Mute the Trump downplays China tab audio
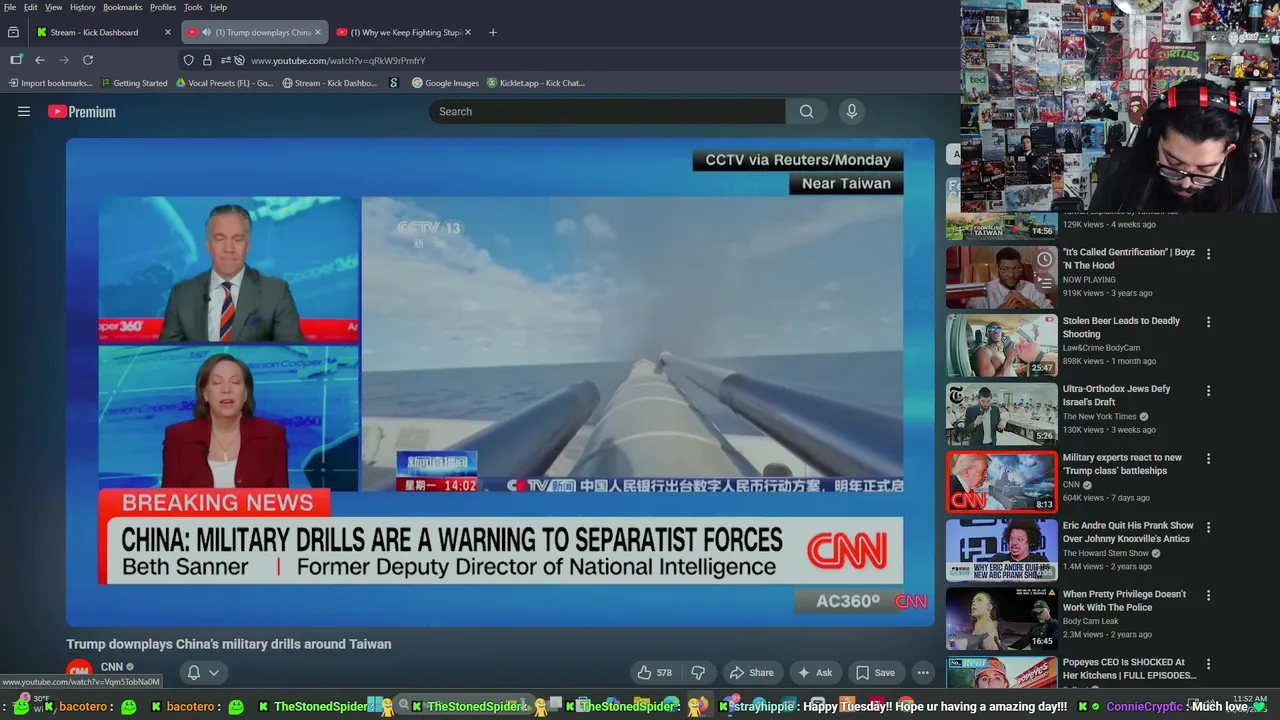 pyautogui.click(x=206, y=32)
